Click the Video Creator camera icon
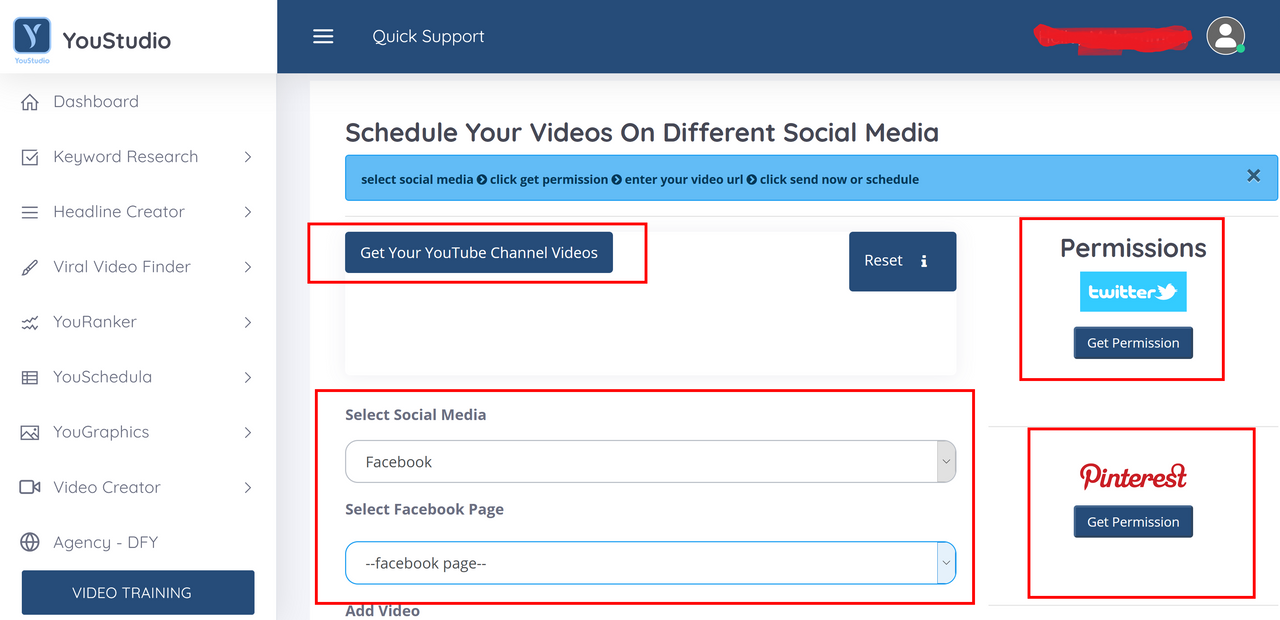 pyautogui.click(x=30, y=487)
